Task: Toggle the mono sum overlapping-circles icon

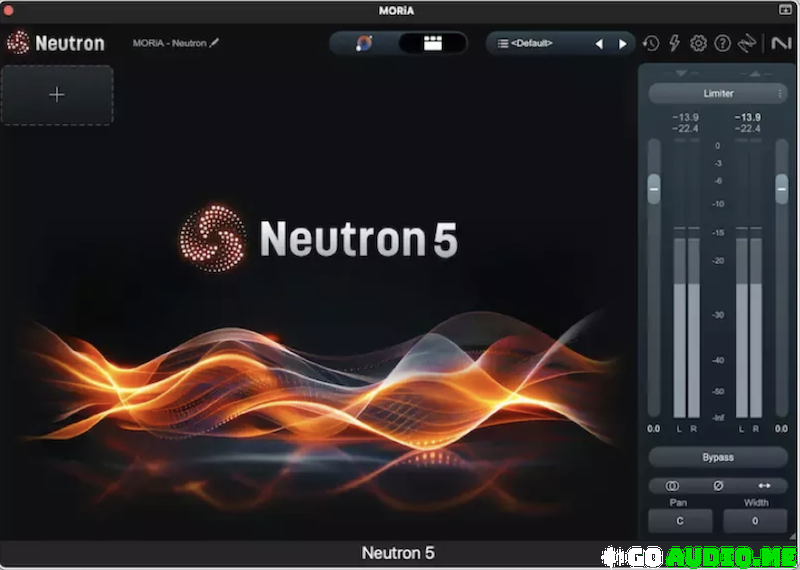Action: pos(672,485)
